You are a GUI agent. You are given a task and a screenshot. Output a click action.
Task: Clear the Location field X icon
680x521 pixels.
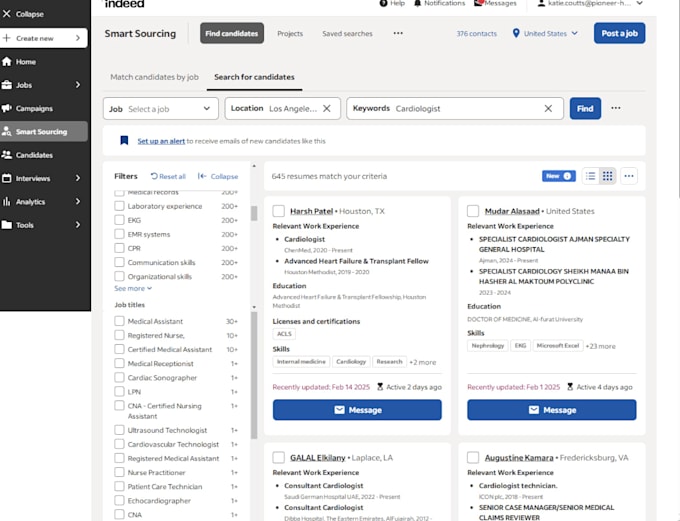coord(327,108)
